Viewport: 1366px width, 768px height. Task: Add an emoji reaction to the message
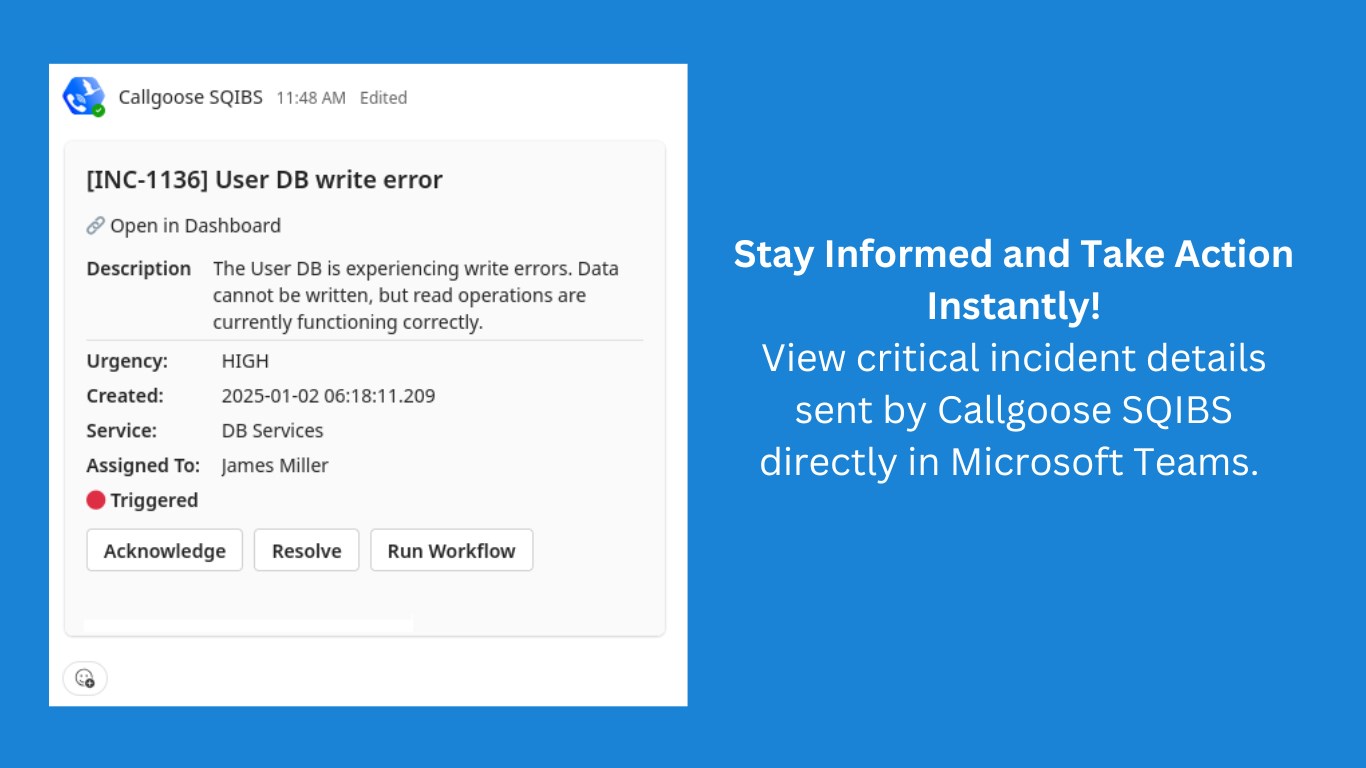coord(85,678)
